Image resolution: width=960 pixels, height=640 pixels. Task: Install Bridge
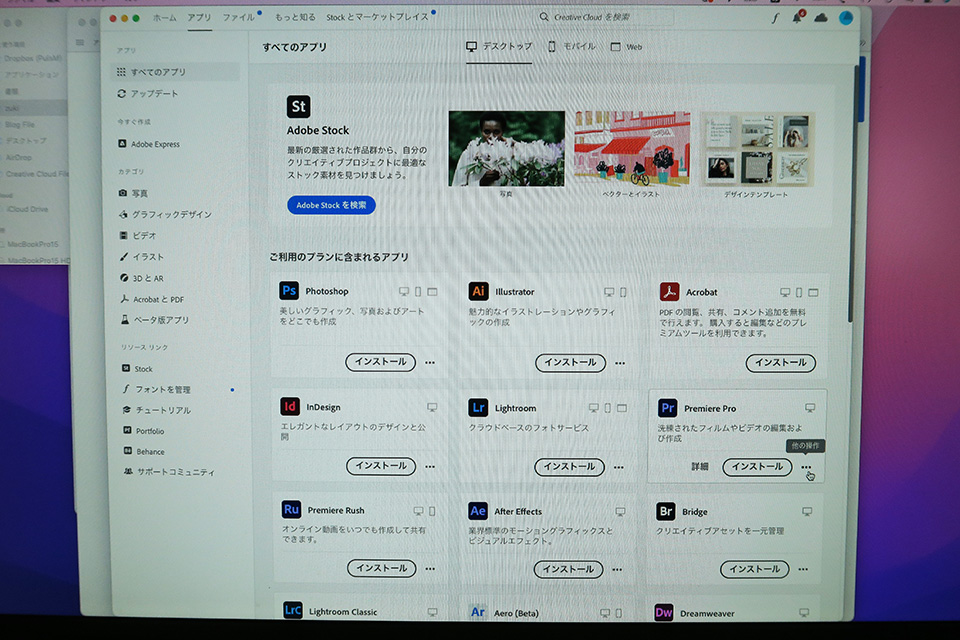tap(754, 570)
